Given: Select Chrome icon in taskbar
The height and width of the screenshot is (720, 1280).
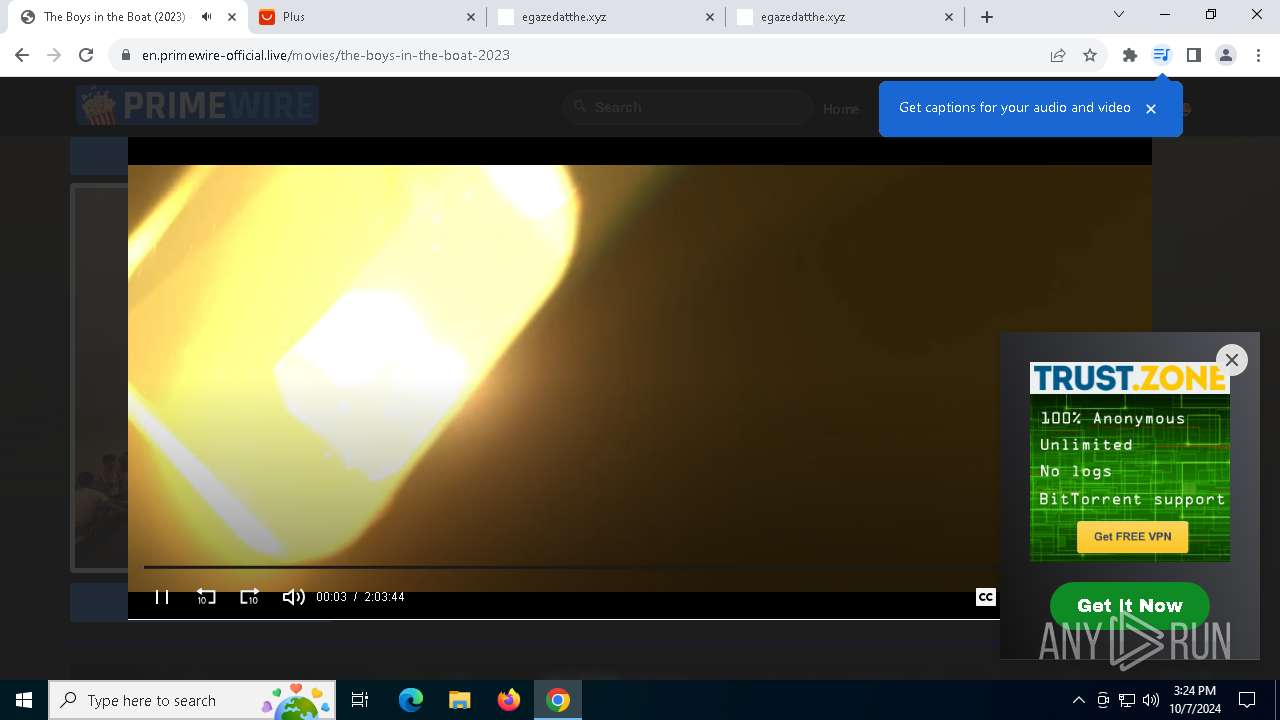Looking at the screenshot, I should click(558, 700).
